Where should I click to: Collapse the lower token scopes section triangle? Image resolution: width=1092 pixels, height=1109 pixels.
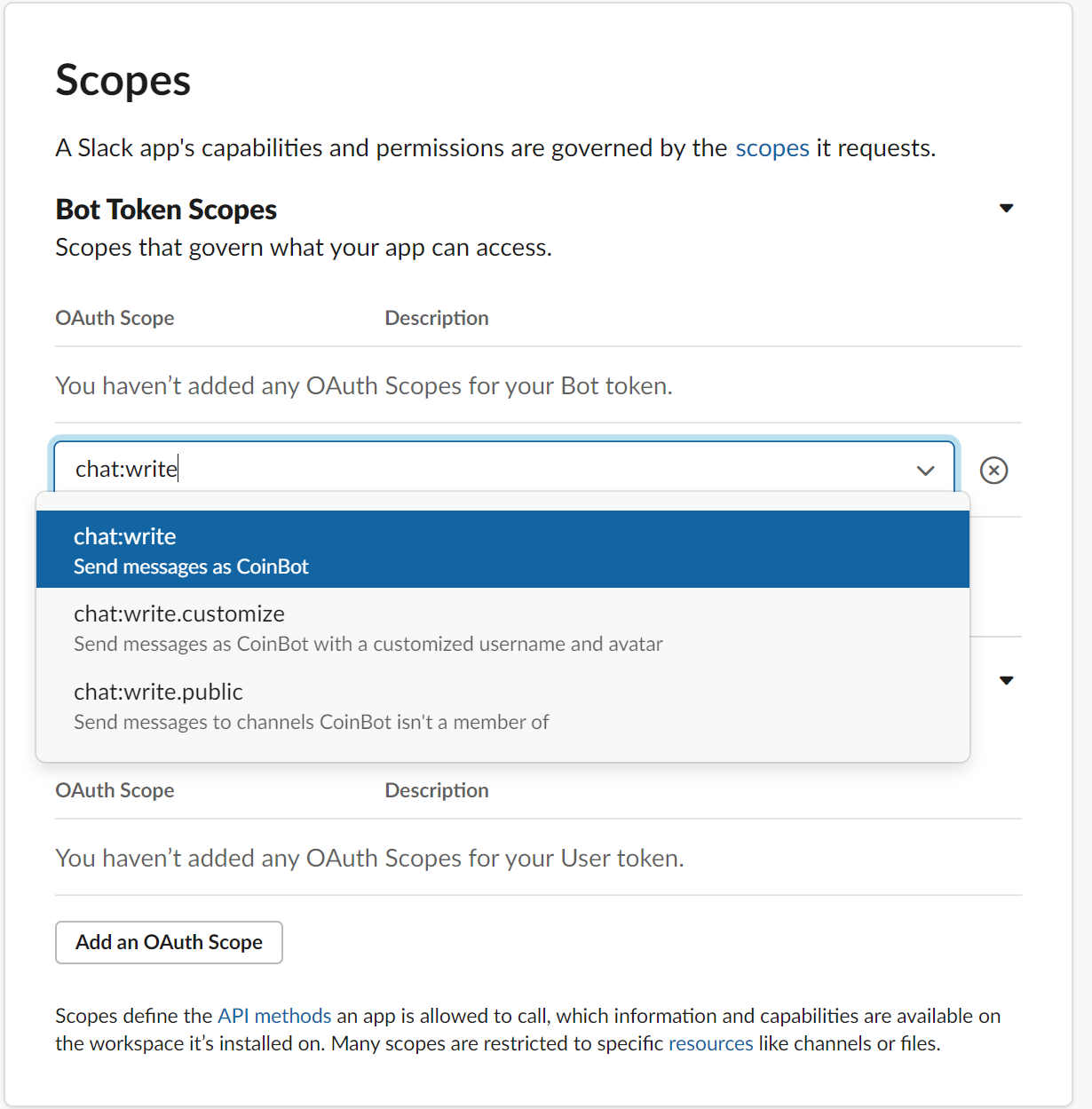pyautogui.click(x=1006, y=681)
